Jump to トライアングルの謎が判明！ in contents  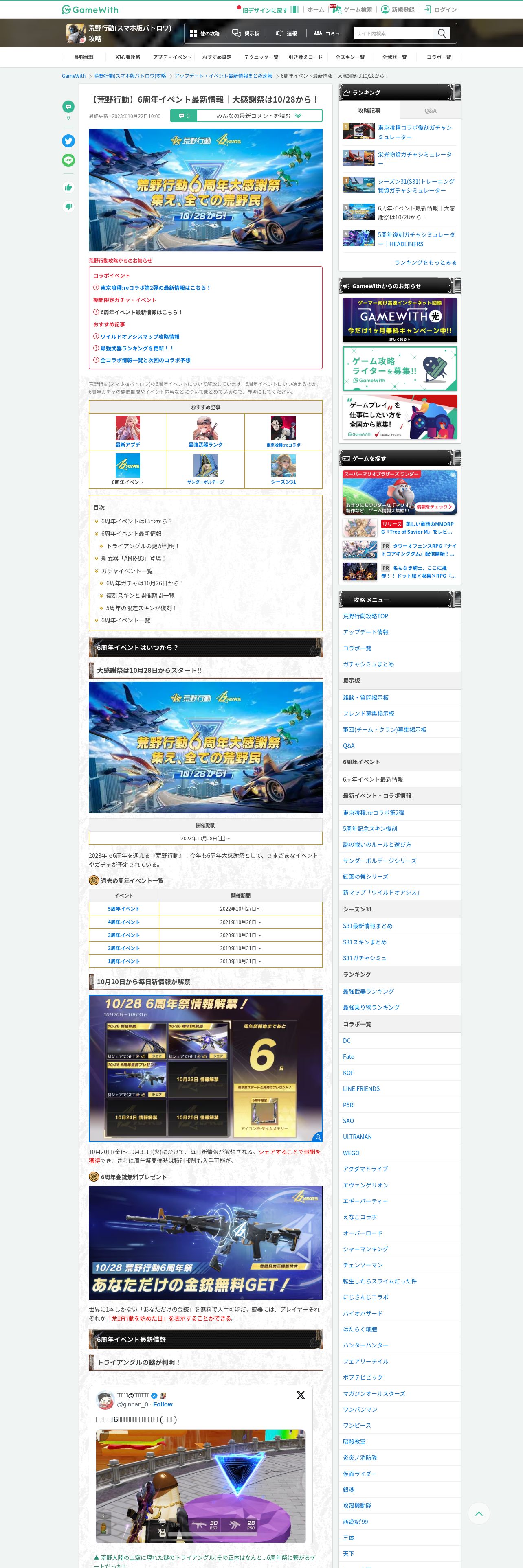point(143,546)
